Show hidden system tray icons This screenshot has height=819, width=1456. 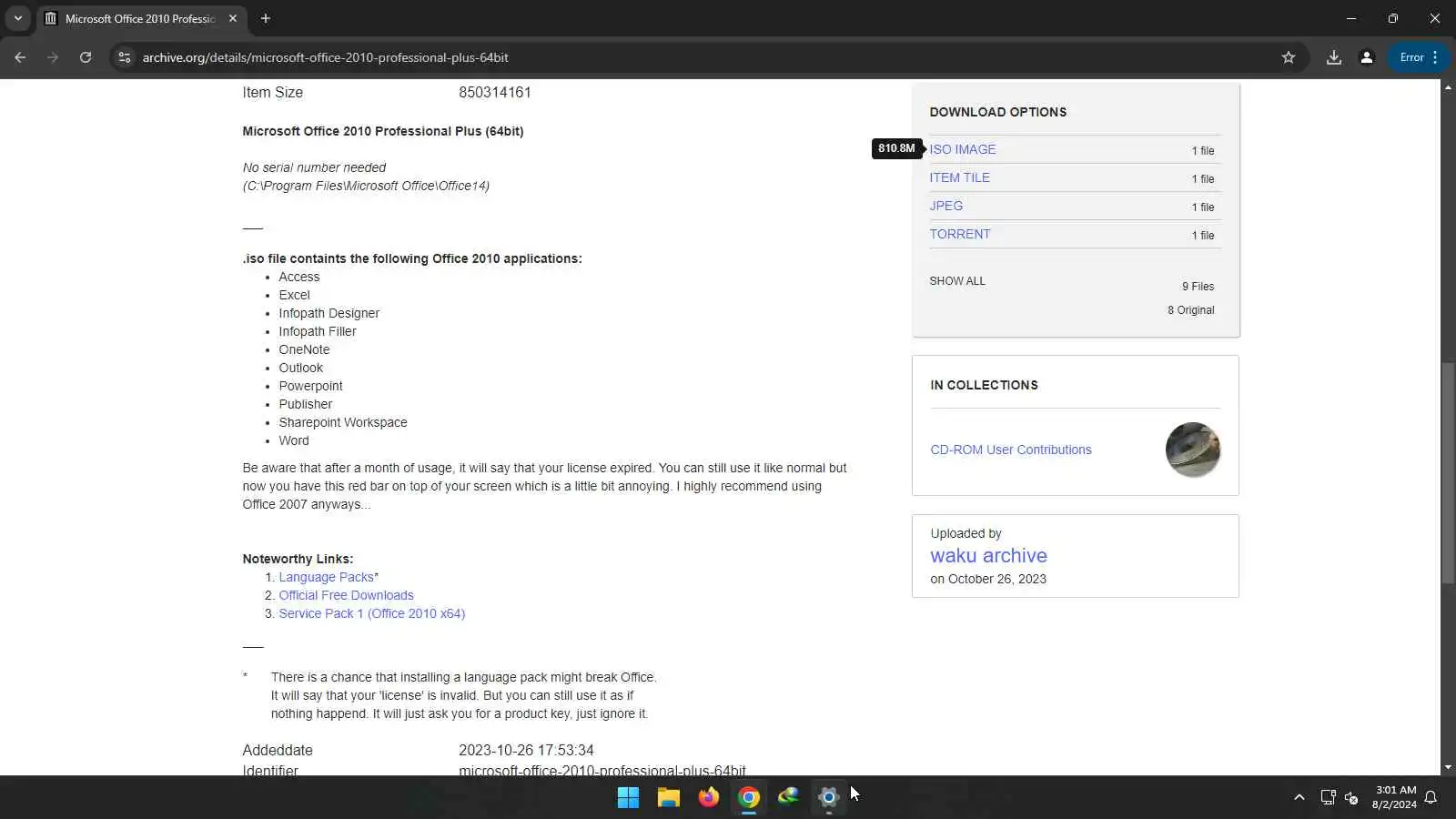(x=1299, y=797)
